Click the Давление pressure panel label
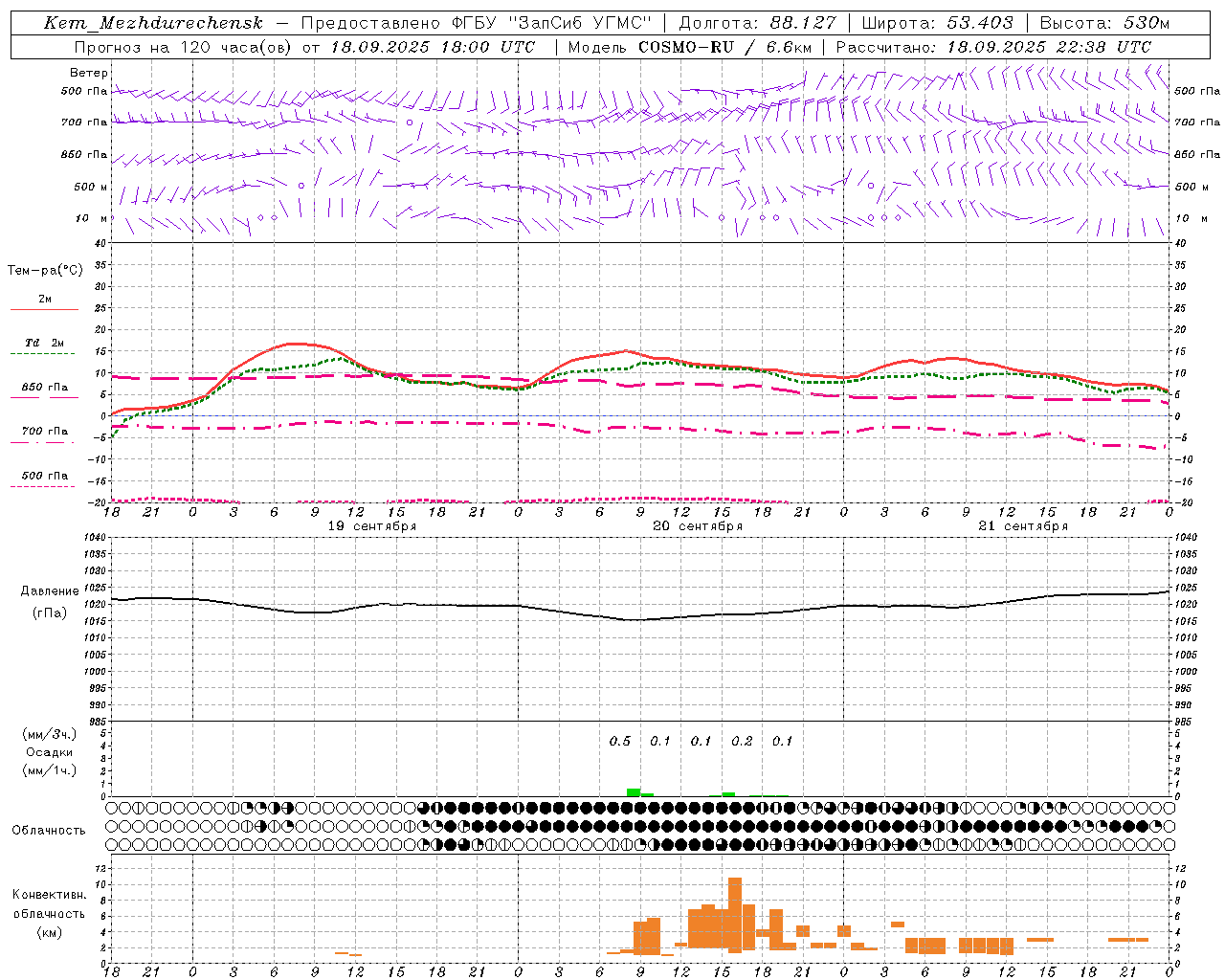 coord(50,591)
